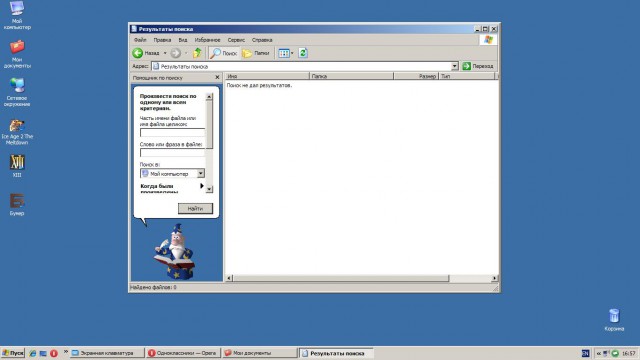Open the forward history dropdown arrow
The width and height of the screenshot is (640, 360).
click(x=186, y=53)
